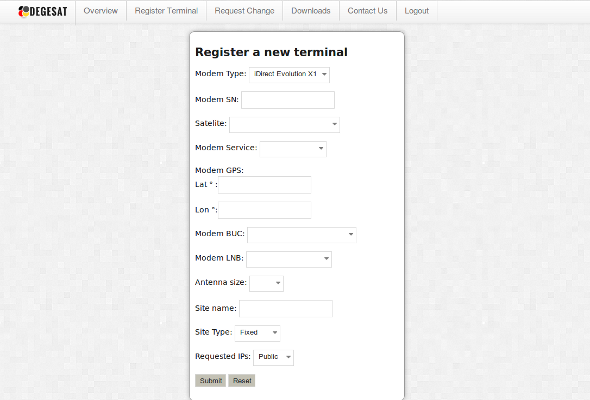Image resolution: width=590 pixels, height=400 pixels.
Task: Submit the terminal registration form
Action: click(210, 380)
